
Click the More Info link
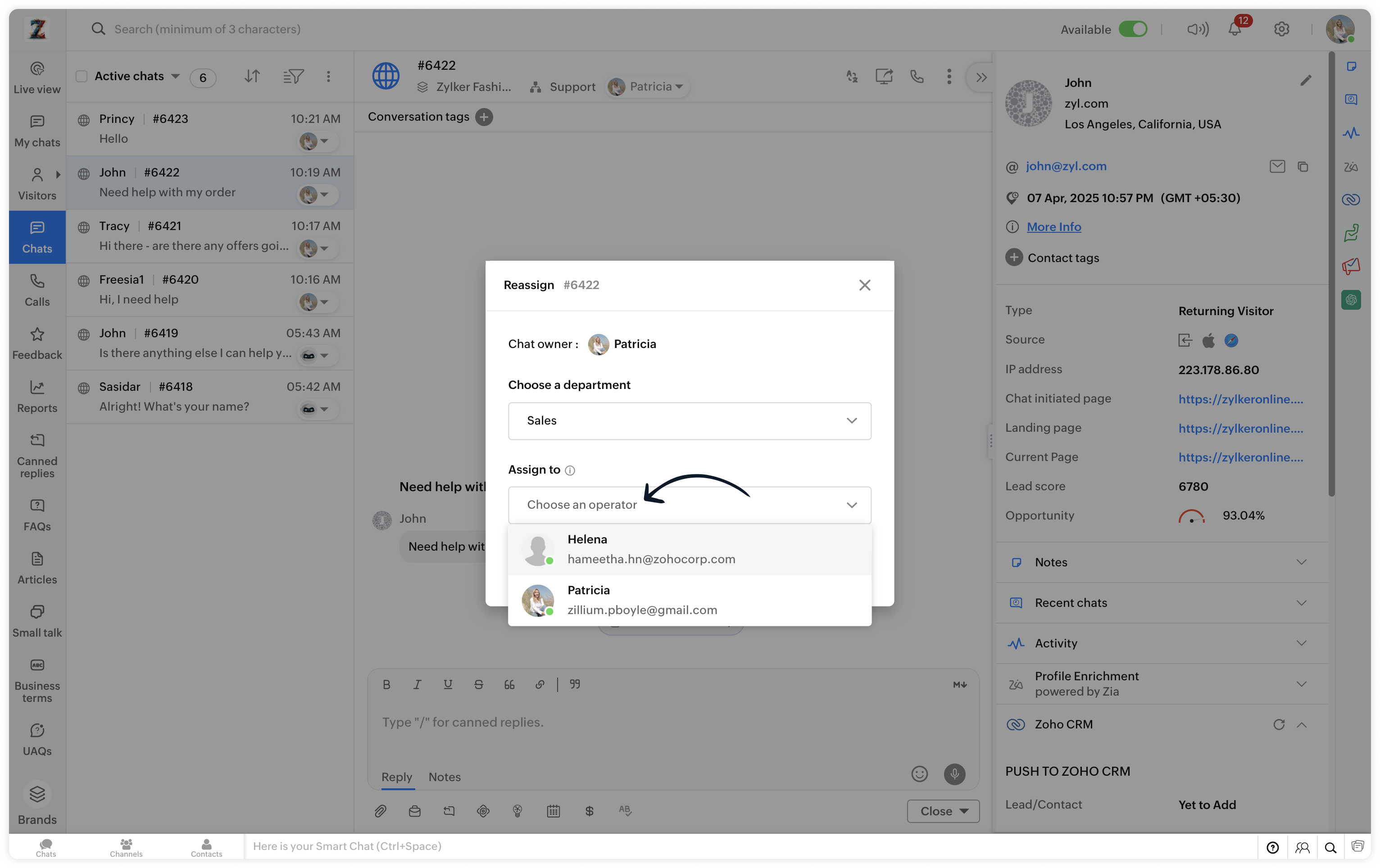pos(1053,227)
